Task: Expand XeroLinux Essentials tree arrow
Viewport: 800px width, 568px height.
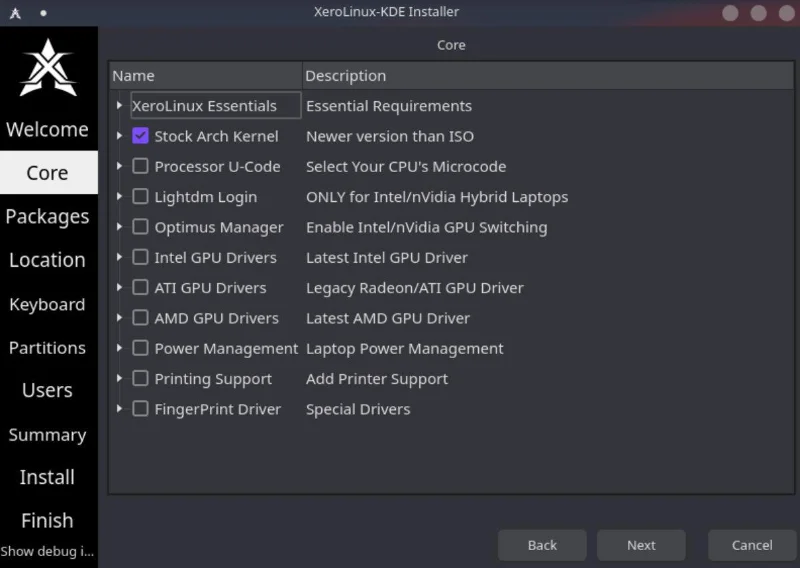Action: (119, 105)
